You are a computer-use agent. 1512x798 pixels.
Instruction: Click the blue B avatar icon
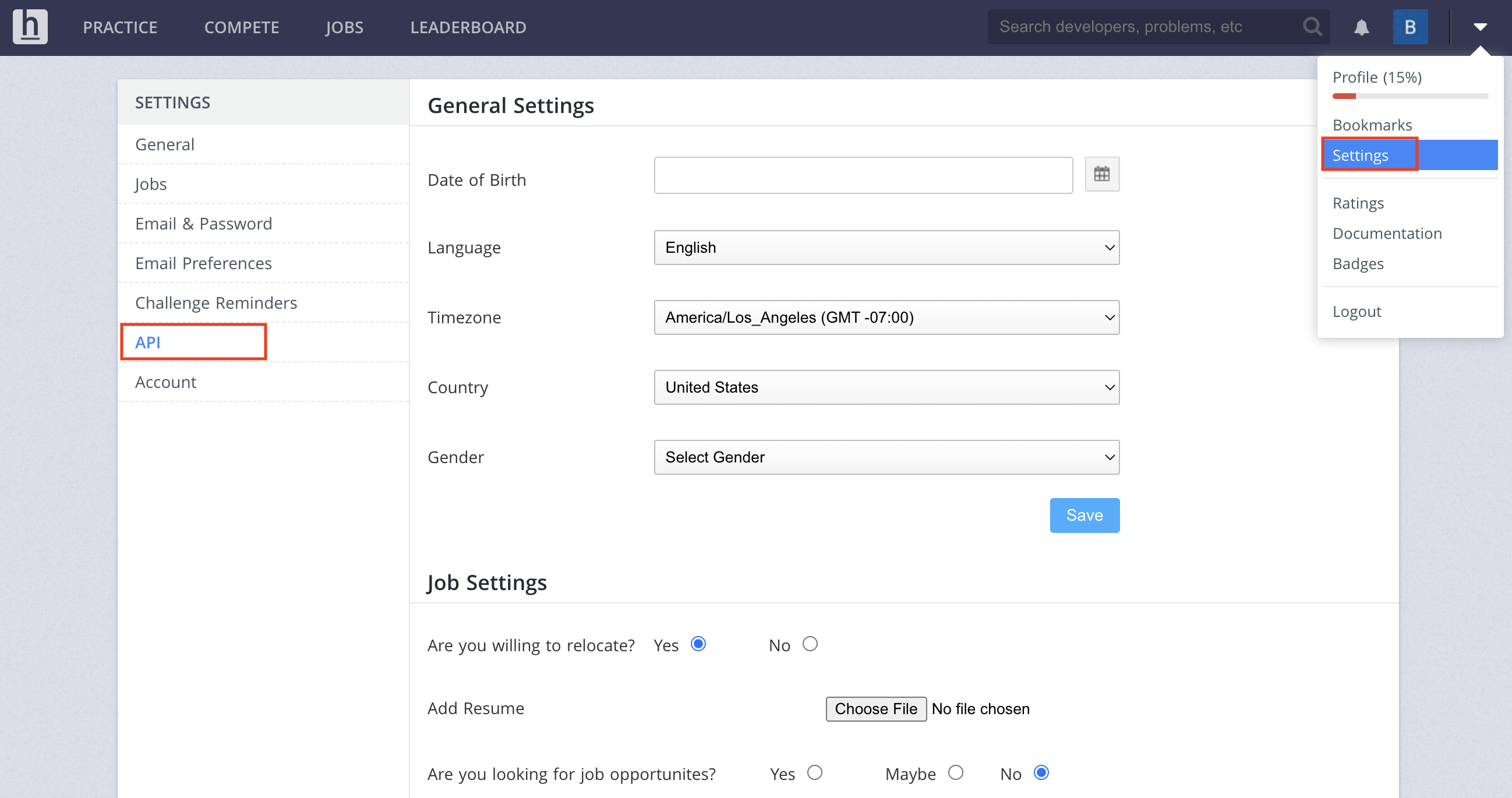tap(1410, 27)
